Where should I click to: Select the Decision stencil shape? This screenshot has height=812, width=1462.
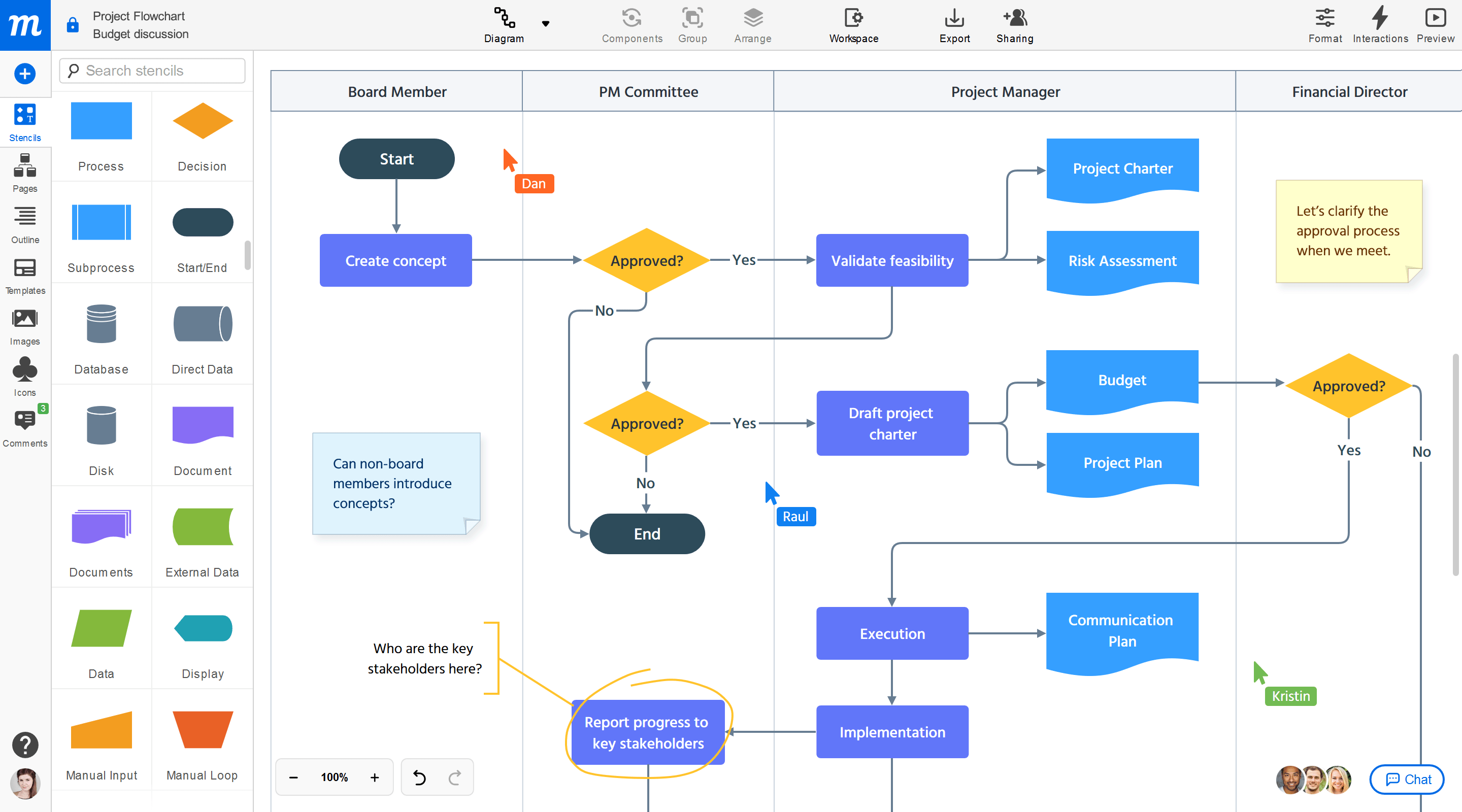pos(202,121)
